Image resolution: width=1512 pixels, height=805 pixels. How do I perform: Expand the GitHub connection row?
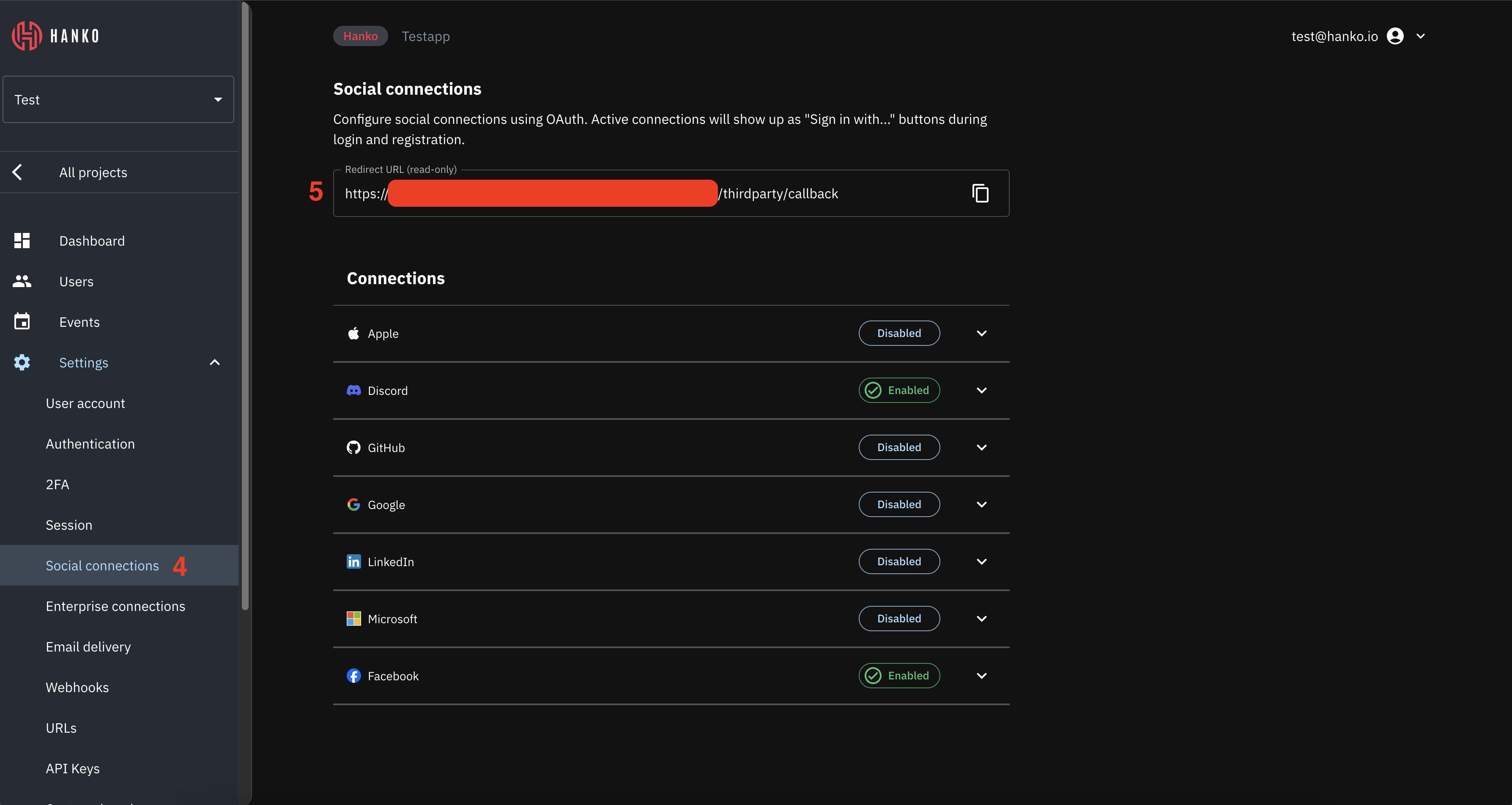click(x=981, y=447)
